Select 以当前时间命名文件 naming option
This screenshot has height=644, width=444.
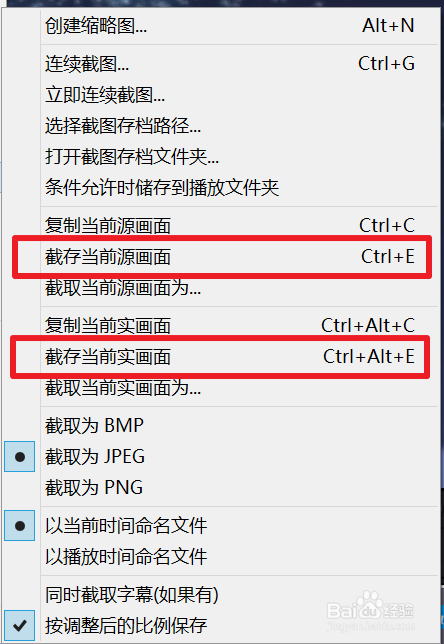pos(222,526)
